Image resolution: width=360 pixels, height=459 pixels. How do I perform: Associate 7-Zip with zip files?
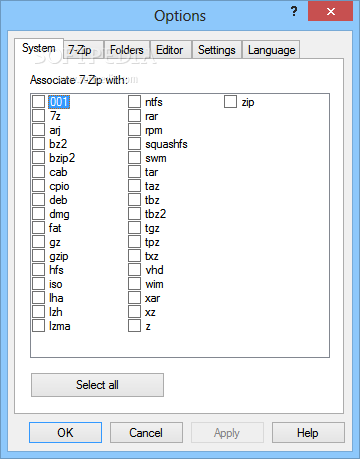point(230,102)
